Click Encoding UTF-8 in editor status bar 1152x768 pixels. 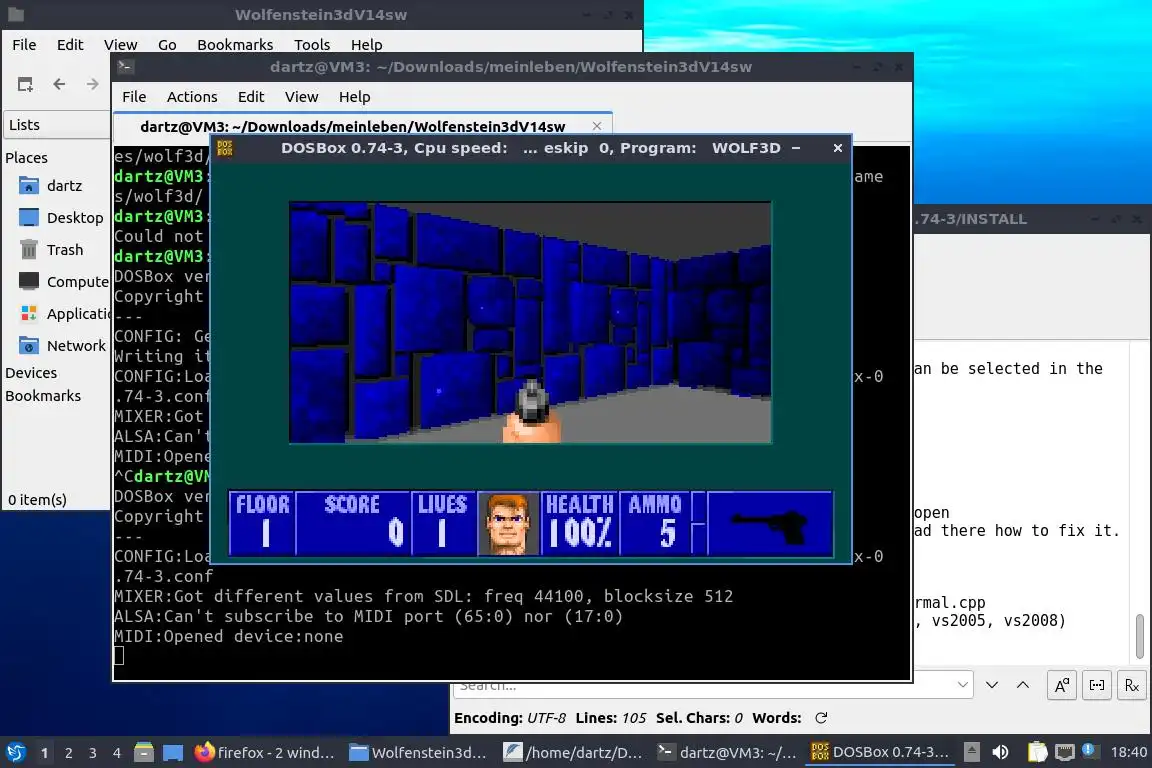pos(510,718)
